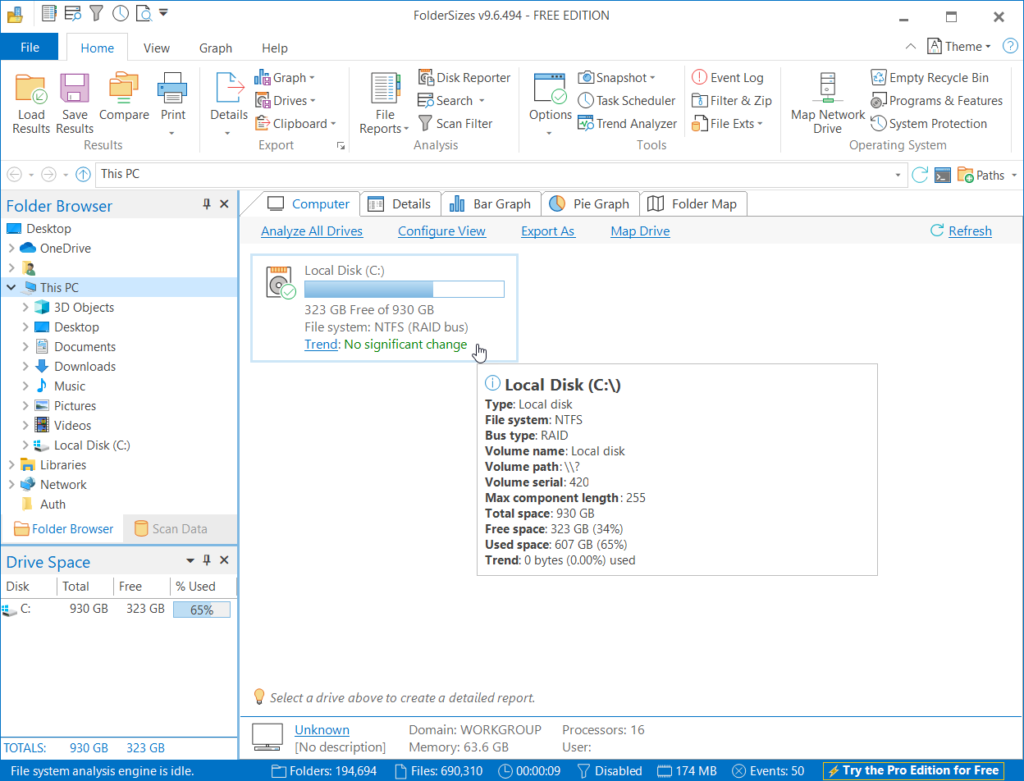
Task: Open the Scan Filter tool
Action: 455,123
